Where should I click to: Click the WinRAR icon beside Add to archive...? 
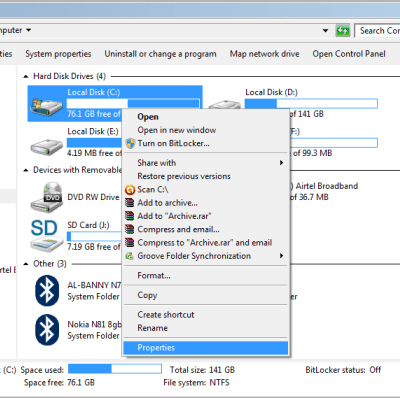[130, 203]
